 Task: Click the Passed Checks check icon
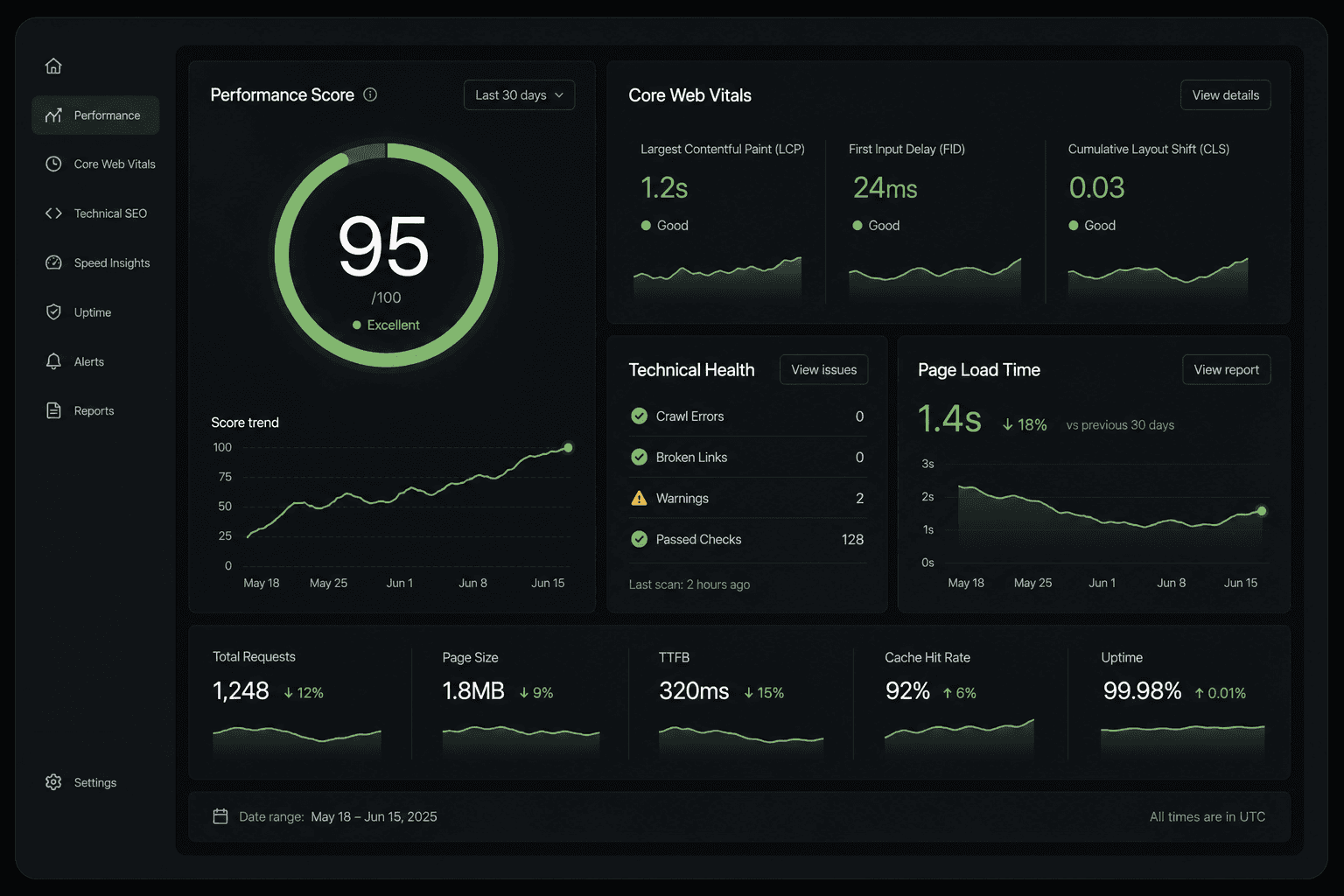640,539
